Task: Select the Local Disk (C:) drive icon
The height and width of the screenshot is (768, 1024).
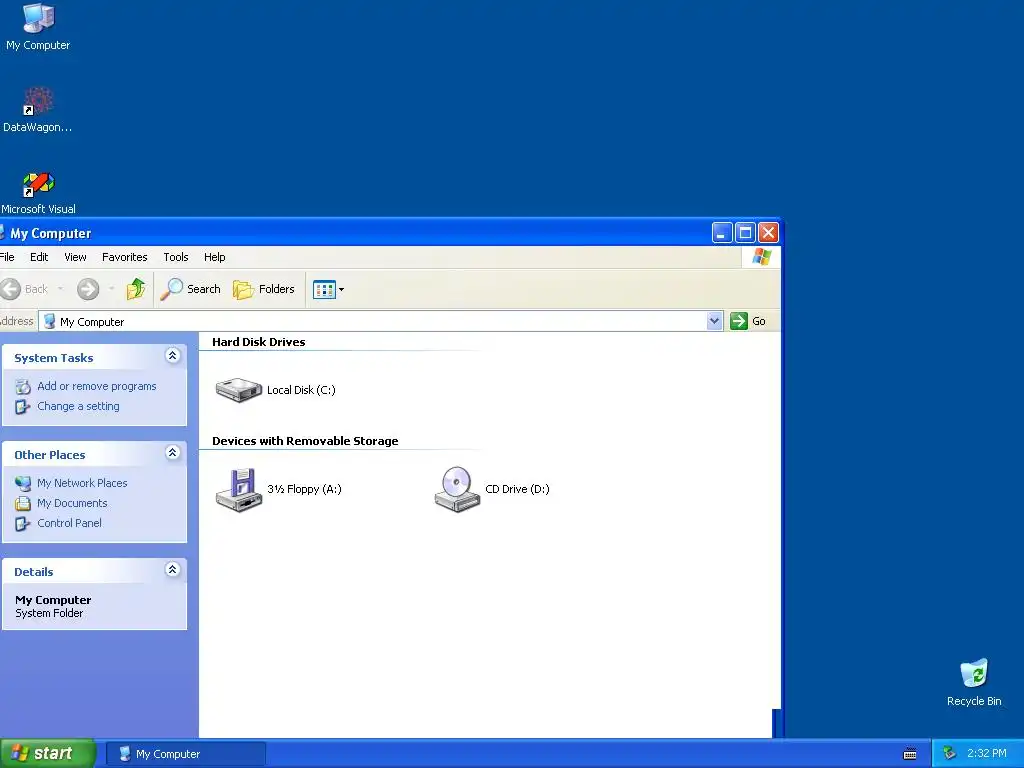Action: click(239, 390)
